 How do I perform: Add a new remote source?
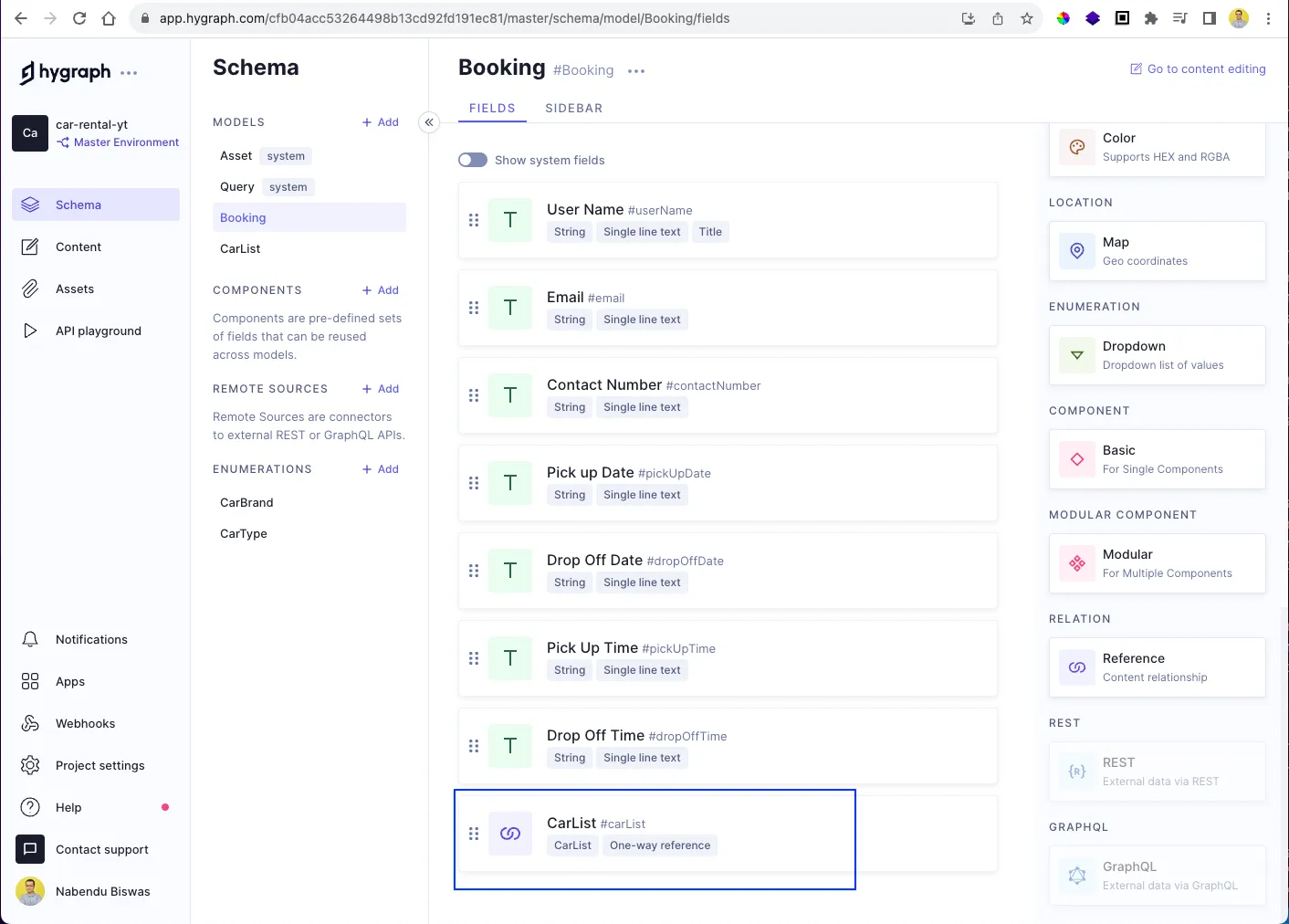click(381, 389)
